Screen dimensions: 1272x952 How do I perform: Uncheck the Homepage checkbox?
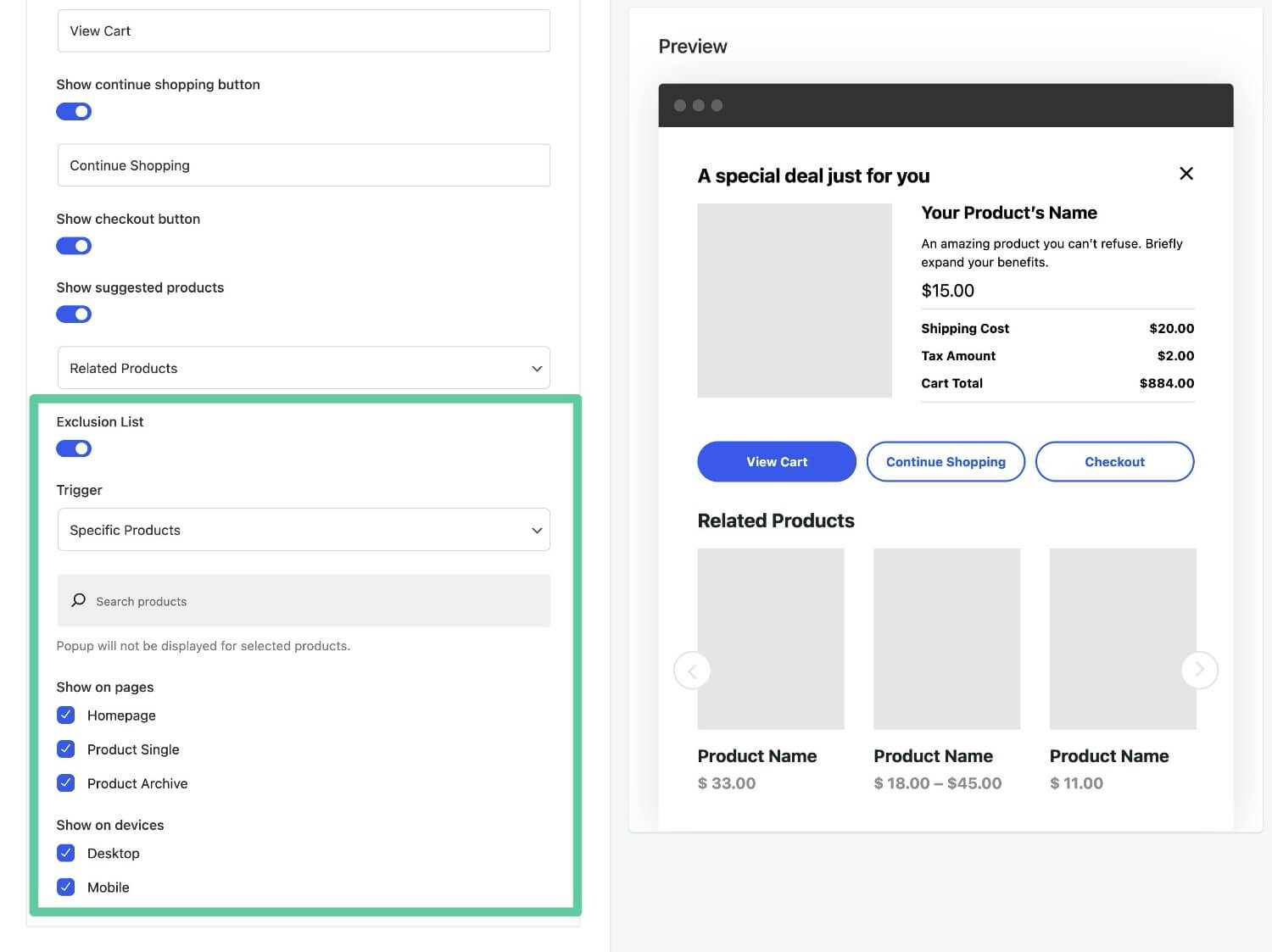(x=66, y=715)
